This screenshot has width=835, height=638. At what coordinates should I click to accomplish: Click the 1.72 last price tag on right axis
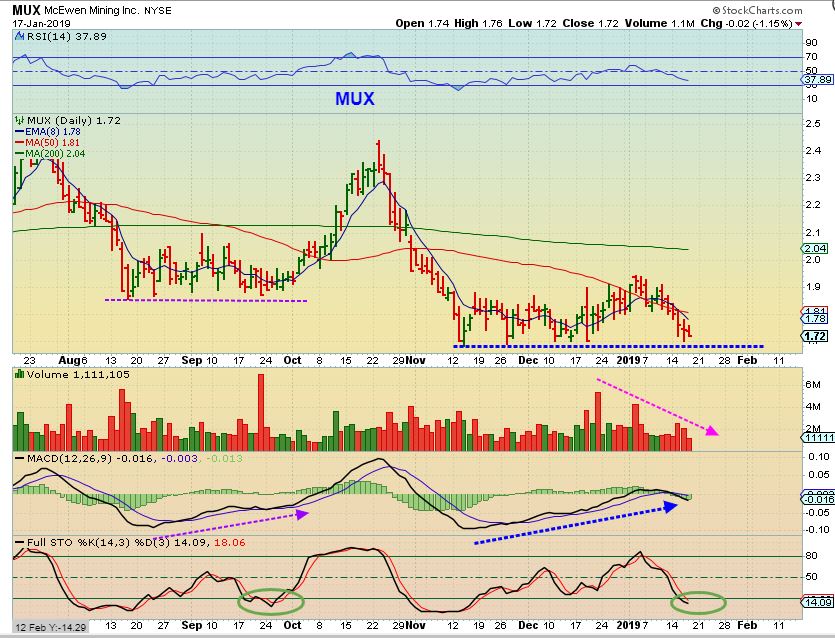(815, 336)
